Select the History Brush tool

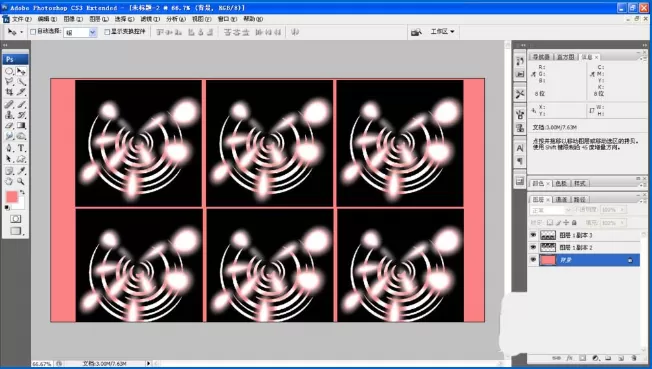pos(21,115)
